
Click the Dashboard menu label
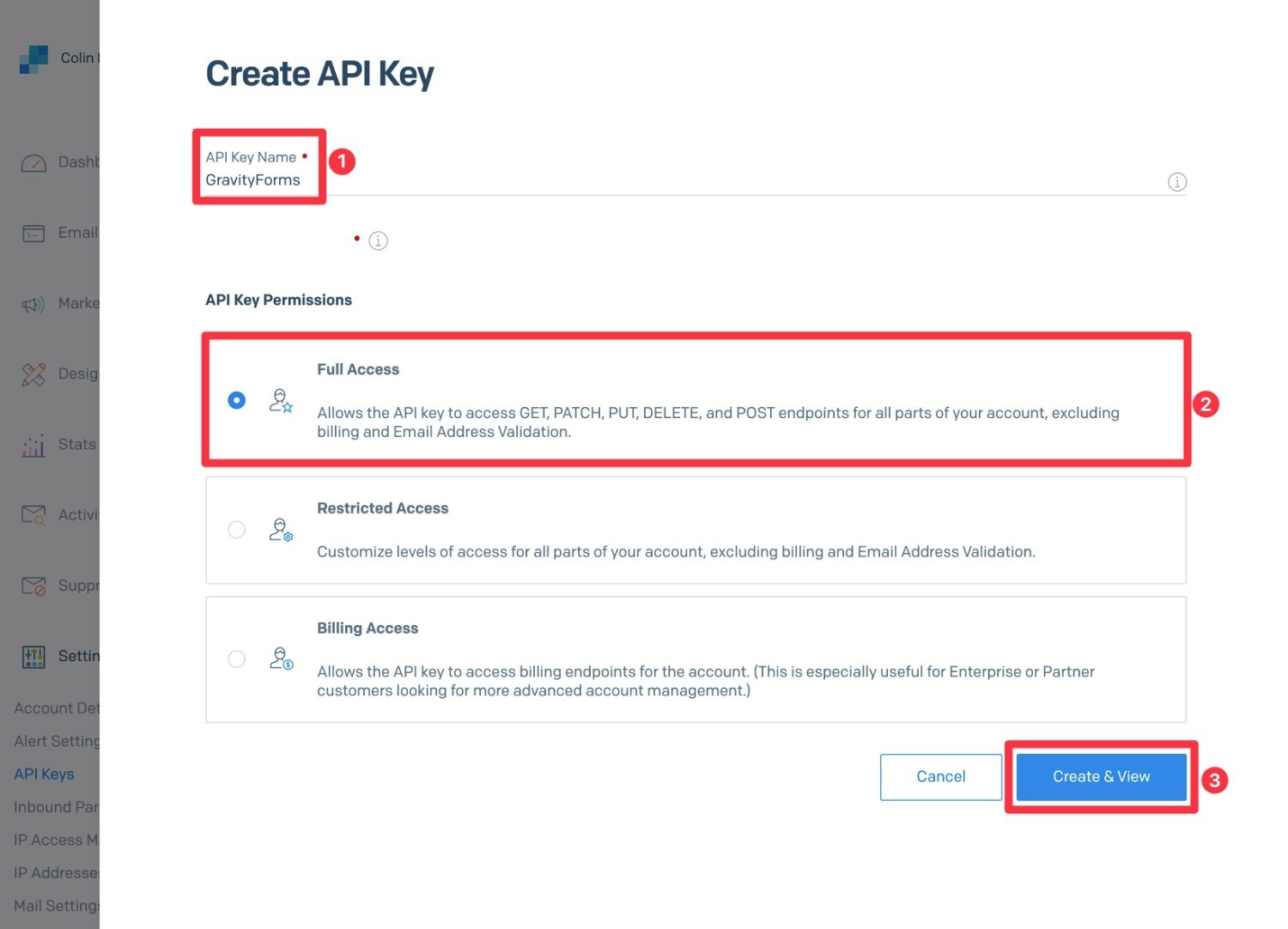79,162
